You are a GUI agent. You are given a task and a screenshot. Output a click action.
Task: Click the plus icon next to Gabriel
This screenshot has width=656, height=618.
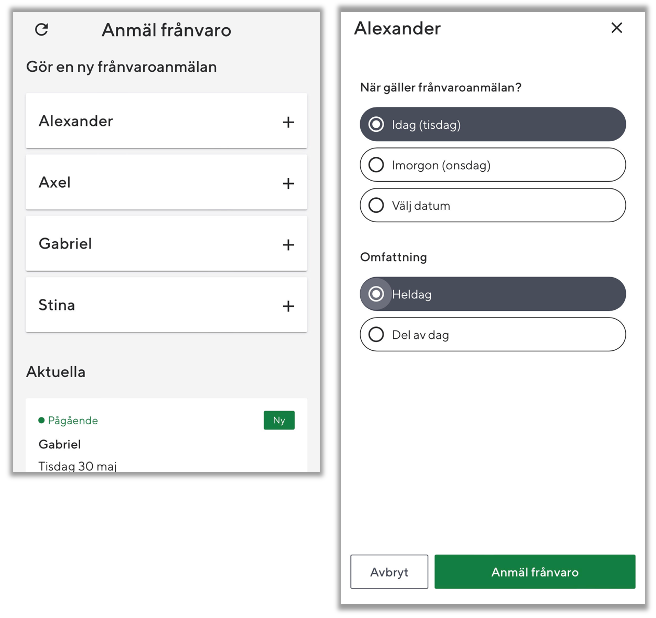[x=288, y=245]
